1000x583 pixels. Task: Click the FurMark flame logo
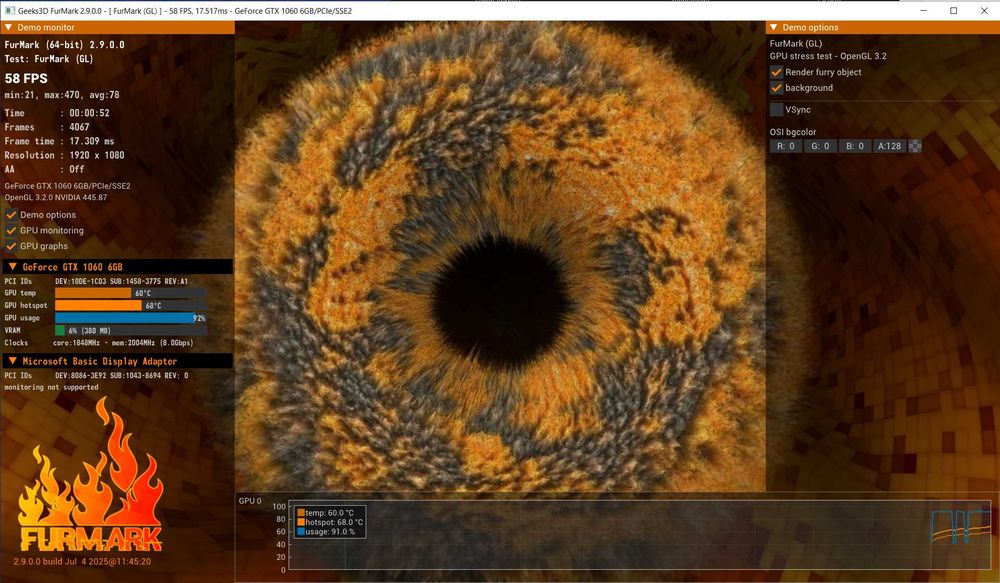pyautogui.click(x=91, y=475)
